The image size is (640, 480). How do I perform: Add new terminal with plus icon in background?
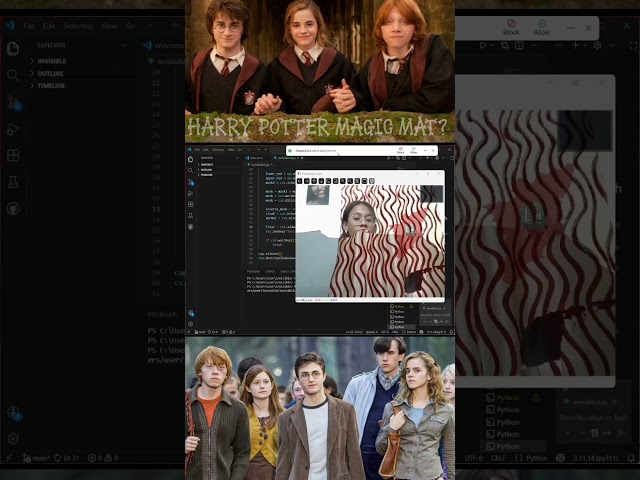tap(576, 45)
